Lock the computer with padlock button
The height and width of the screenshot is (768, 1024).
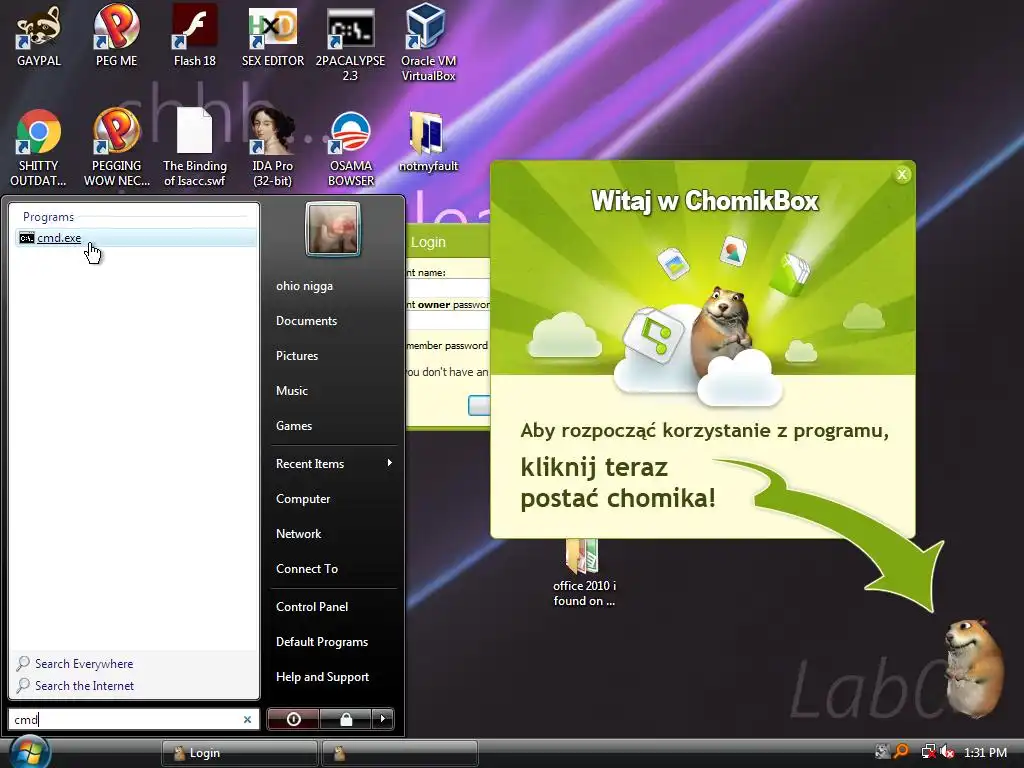coord(345,719)
